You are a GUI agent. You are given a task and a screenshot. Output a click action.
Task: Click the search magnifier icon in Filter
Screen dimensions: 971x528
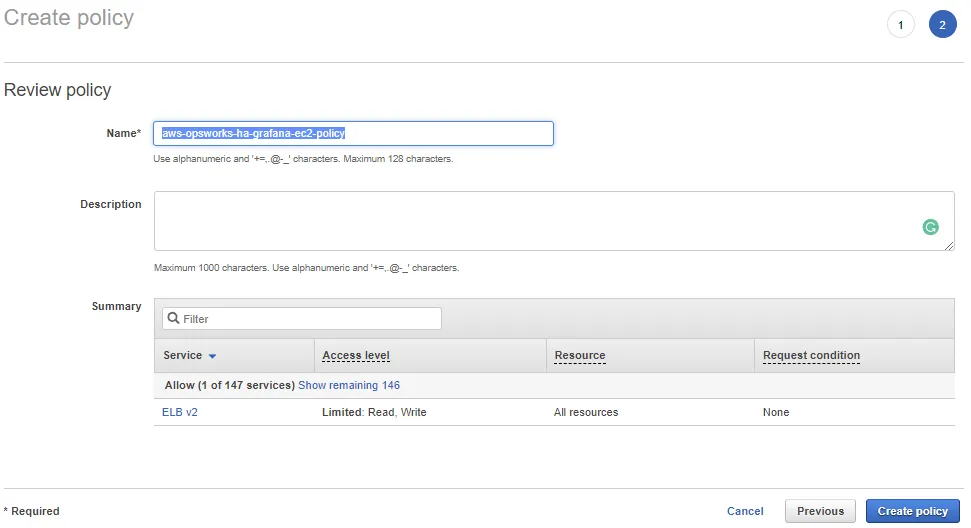pos(174,318)
